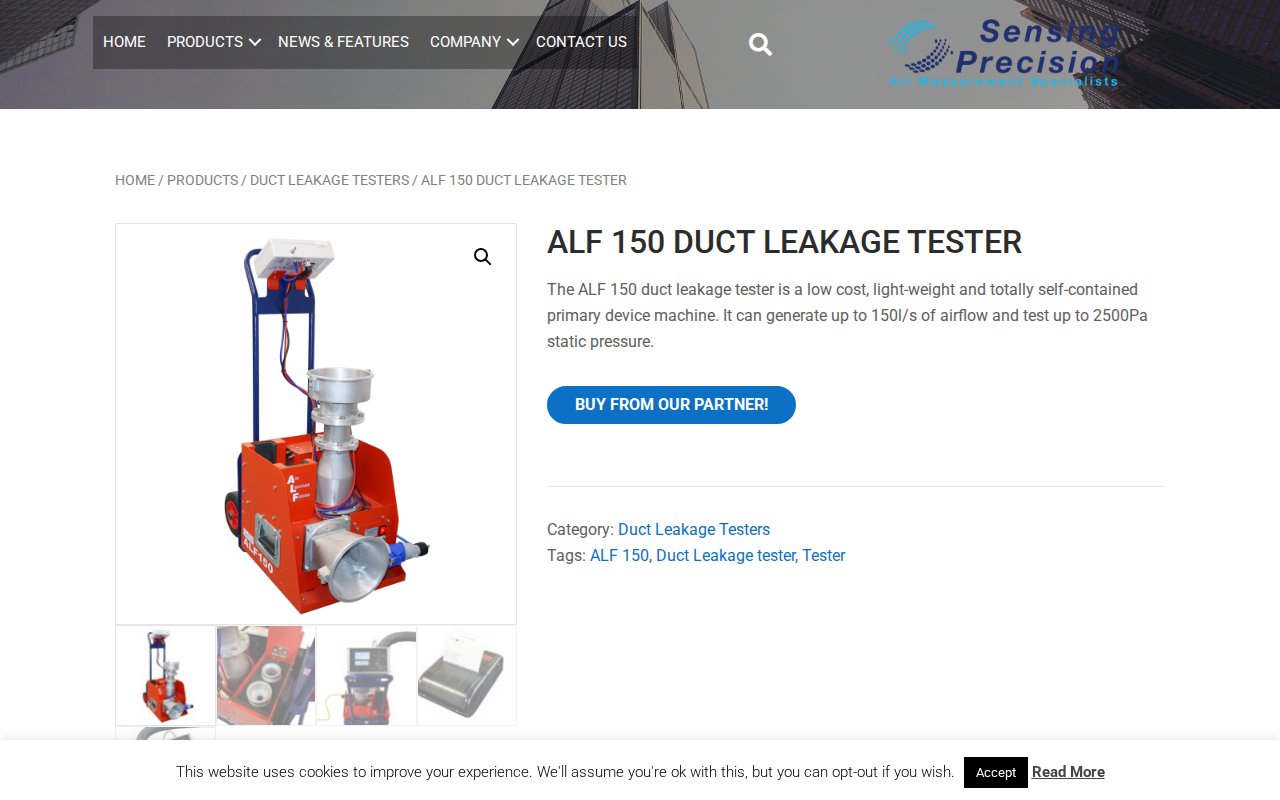Go to Contact Us page
Screen dimensions: 1280x800
click(581, 42)
